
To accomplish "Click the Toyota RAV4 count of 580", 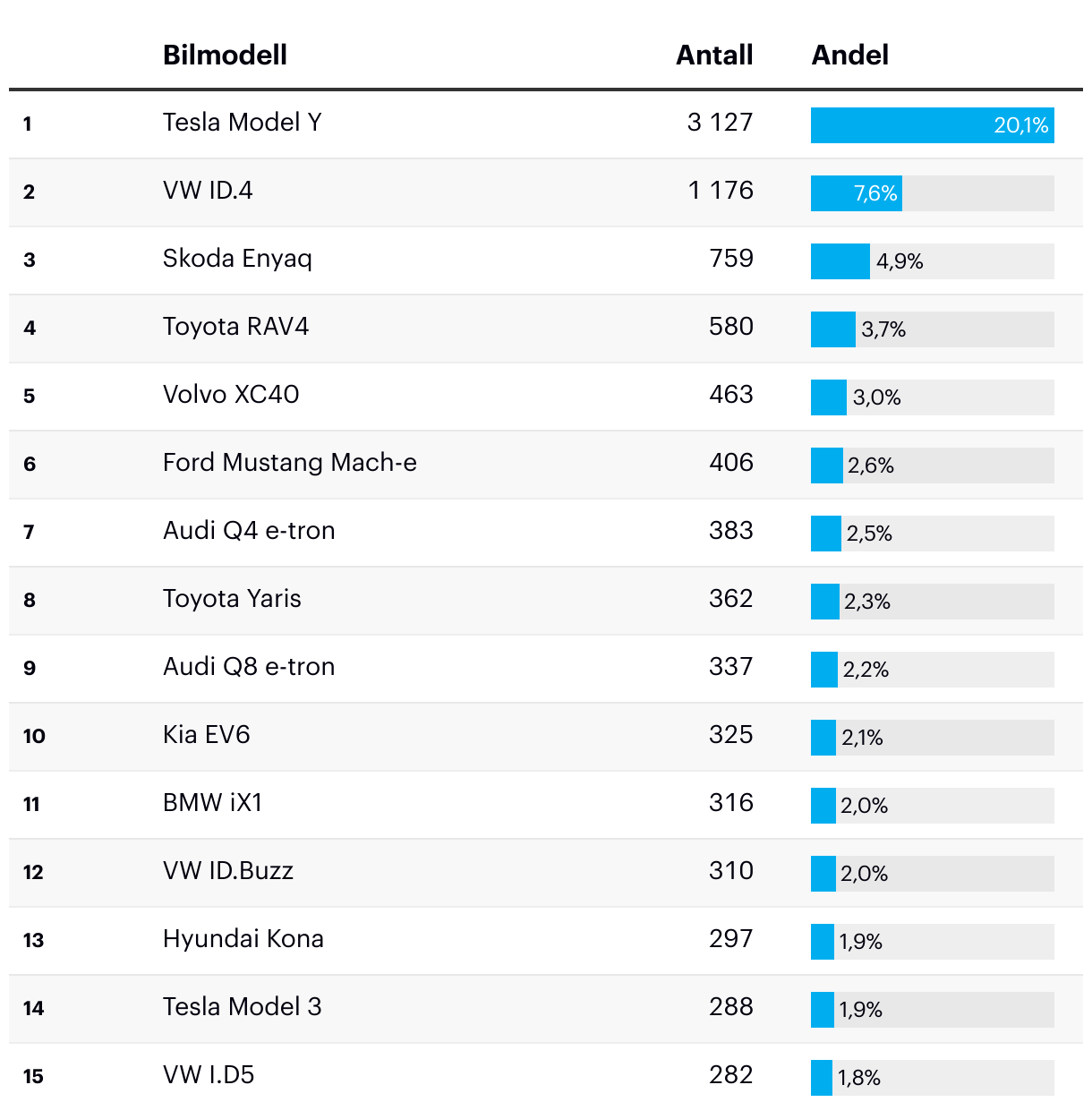I will coord(730,327).
